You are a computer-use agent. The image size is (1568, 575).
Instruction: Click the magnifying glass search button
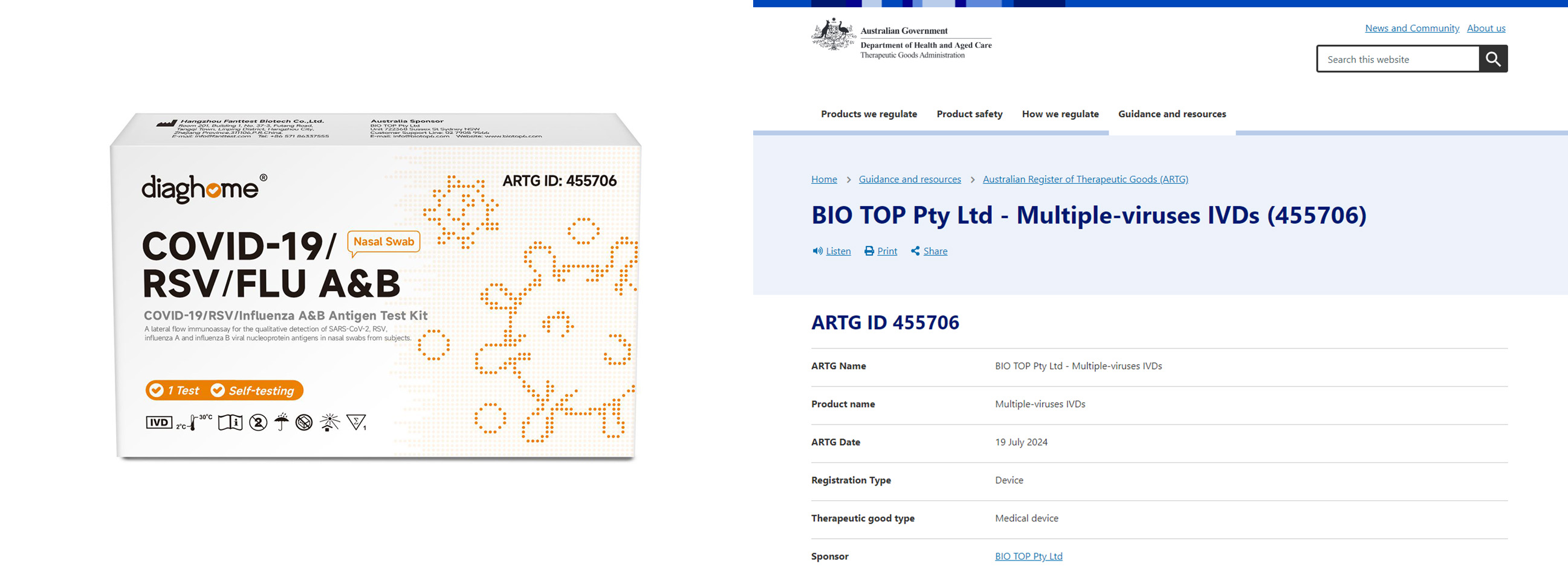click(x=1492, y=59)
